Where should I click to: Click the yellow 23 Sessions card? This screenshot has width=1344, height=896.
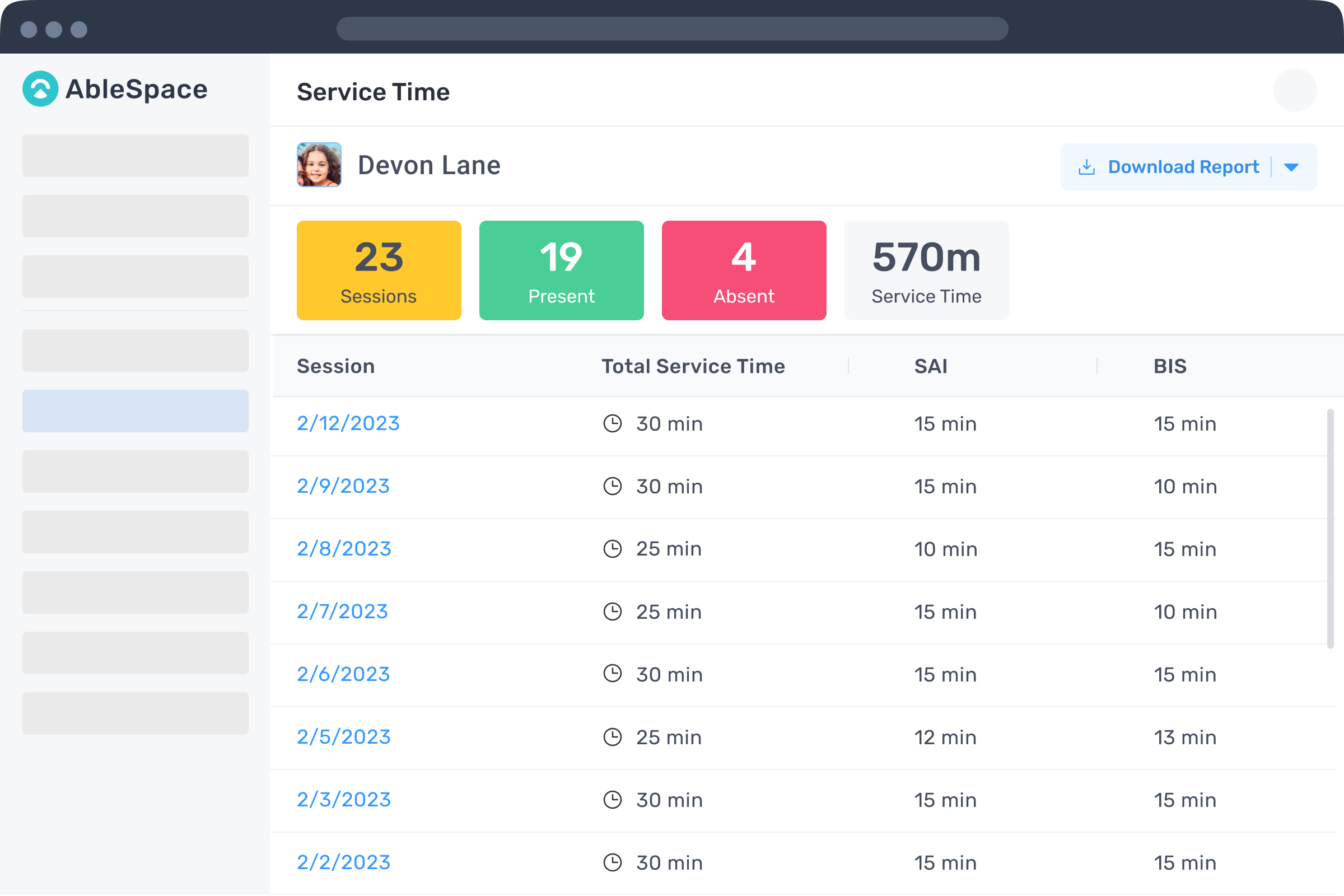tap(379, 270)
